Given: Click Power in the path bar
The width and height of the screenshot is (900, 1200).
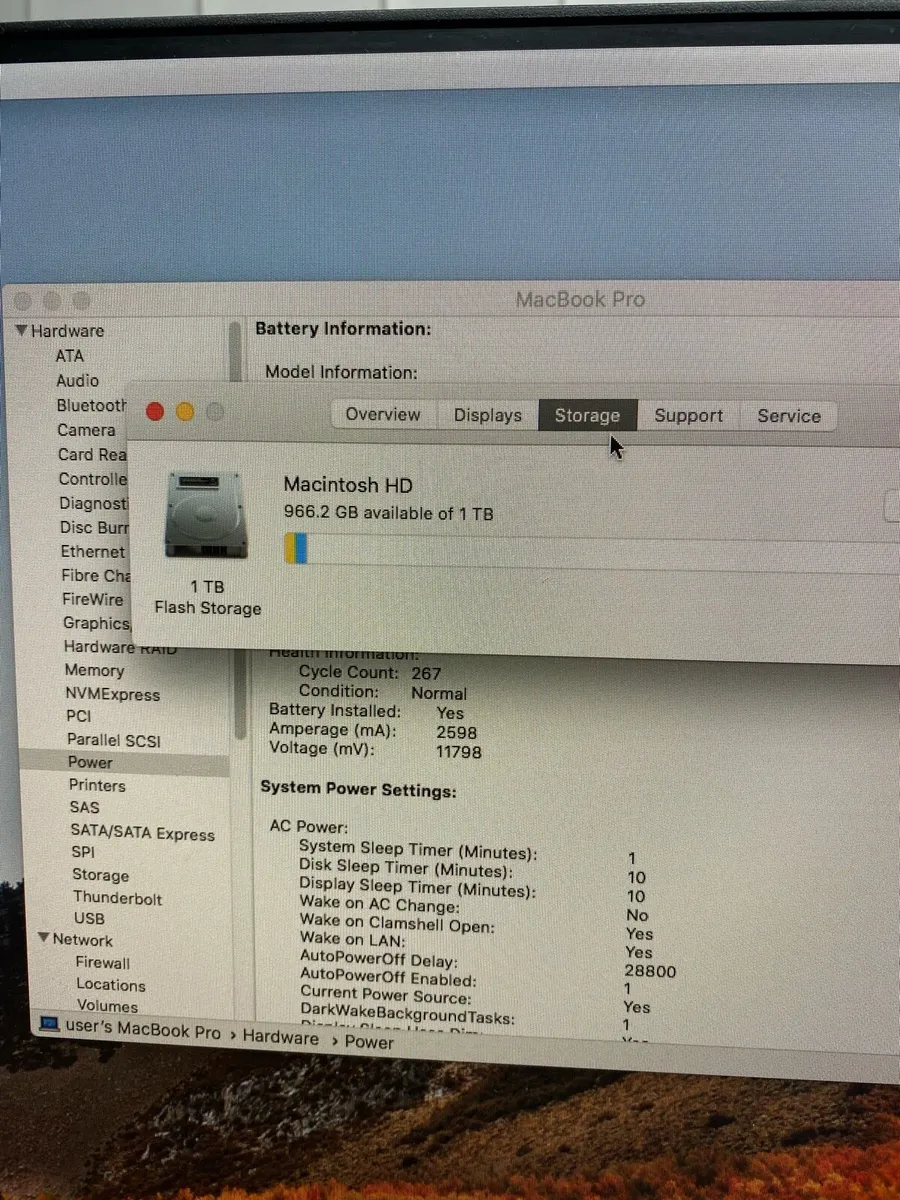Looking at the screenshot, I should click(370, 1042).
